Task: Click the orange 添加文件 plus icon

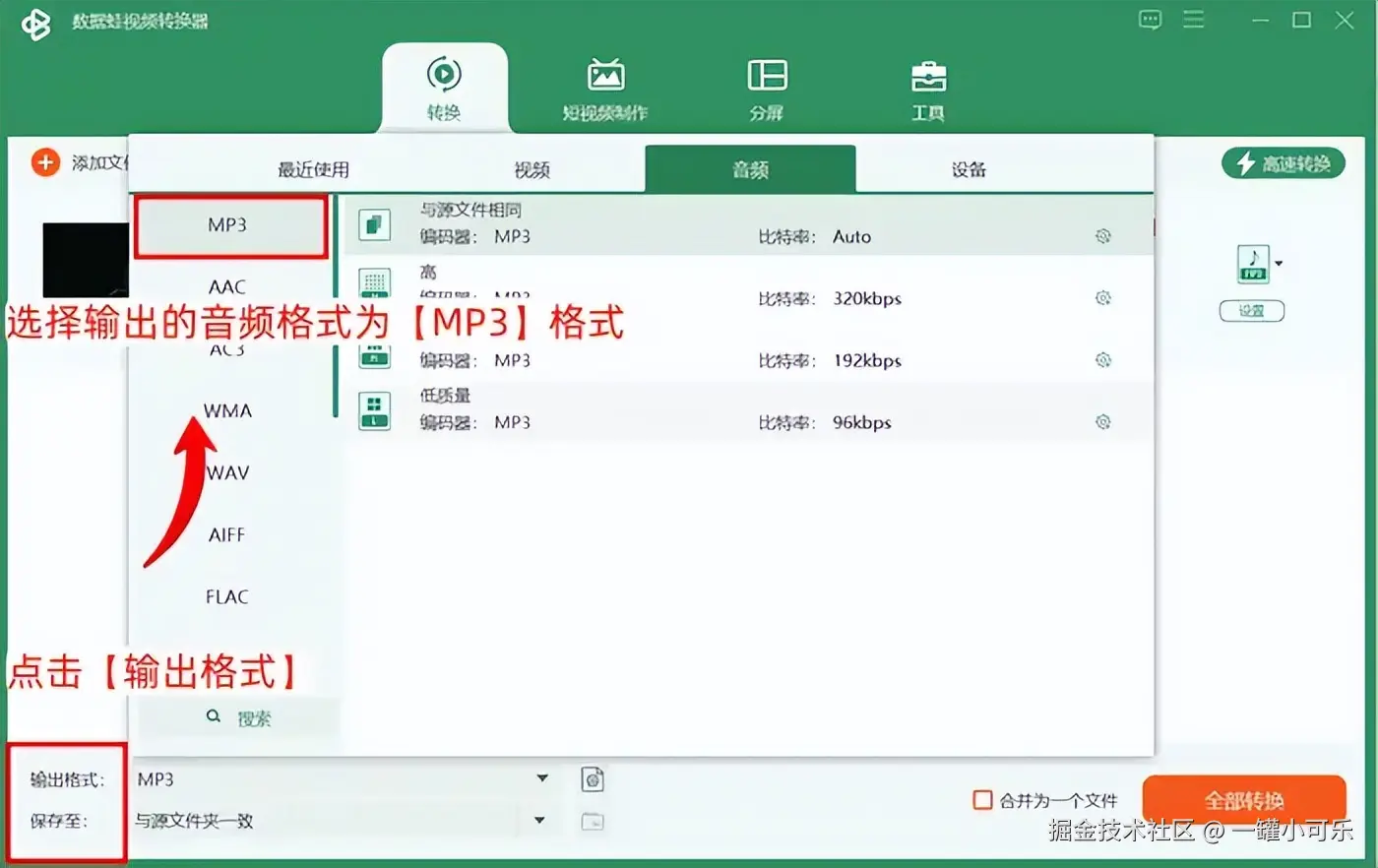Action: (x=46, y=162)
